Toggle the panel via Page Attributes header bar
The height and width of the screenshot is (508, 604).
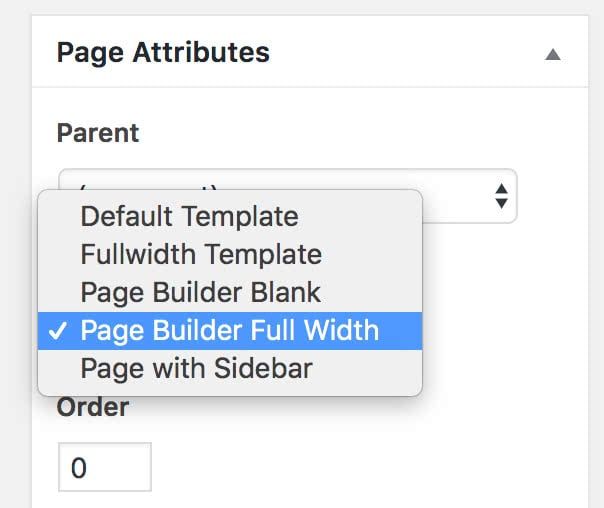click(x=400, y=53)
